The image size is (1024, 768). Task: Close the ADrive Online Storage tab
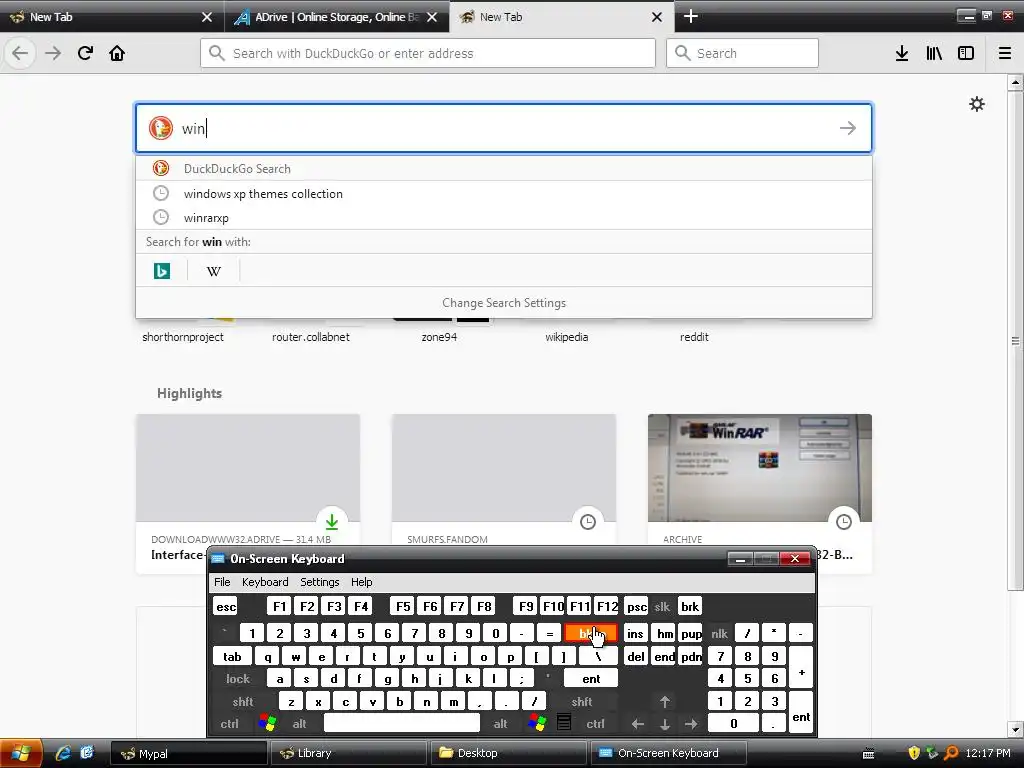click(432, 17)
